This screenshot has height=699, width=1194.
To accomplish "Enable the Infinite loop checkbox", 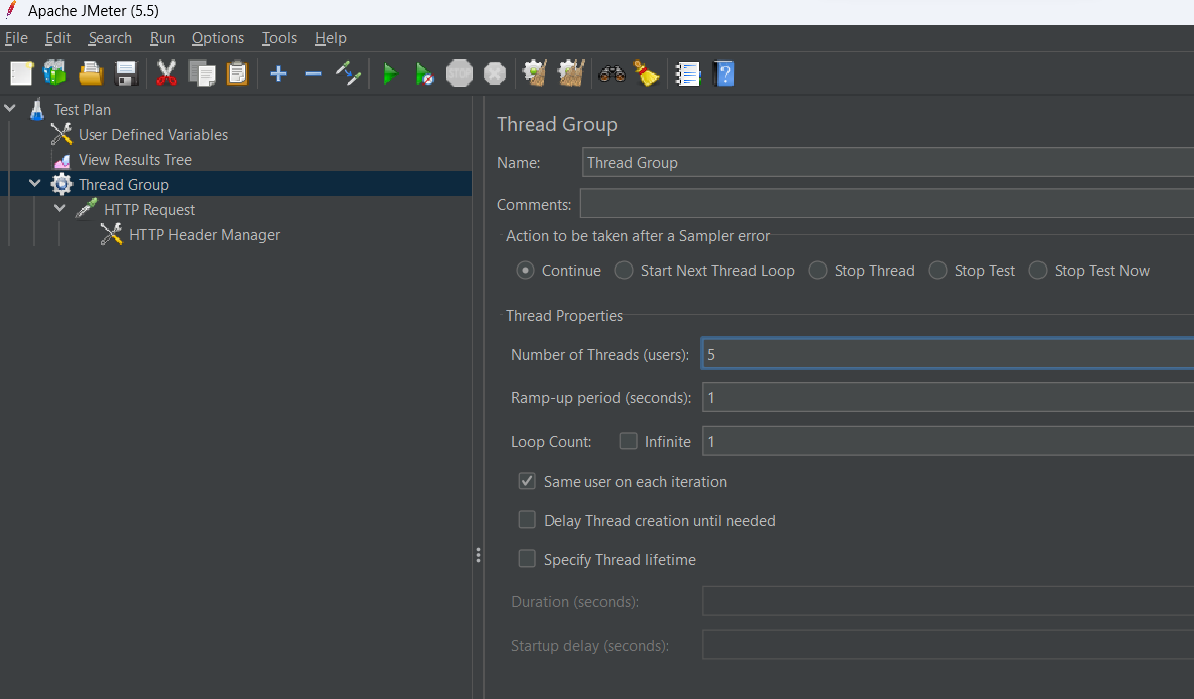I will (628, 441).
